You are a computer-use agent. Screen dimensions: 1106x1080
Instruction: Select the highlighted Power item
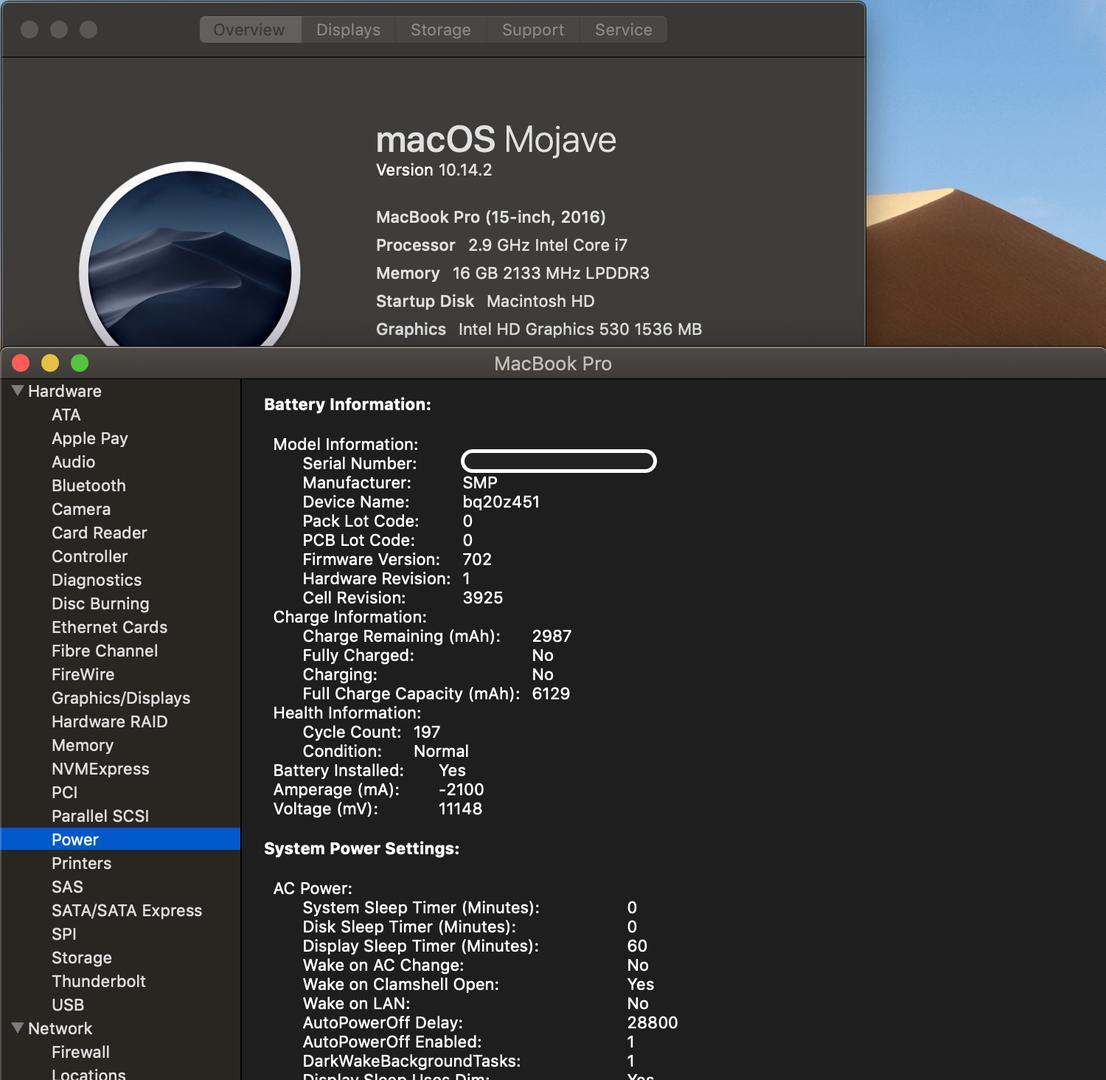coord(121,839)
